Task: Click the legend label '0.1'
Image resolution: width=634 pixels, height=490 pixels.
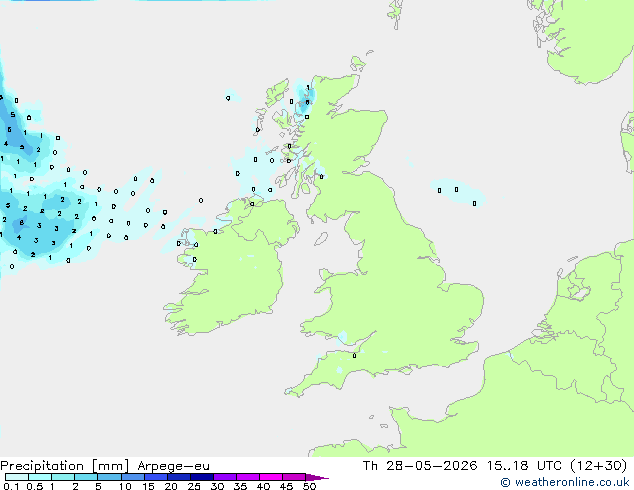Action: pyautogui.click(x=11, y=486)
